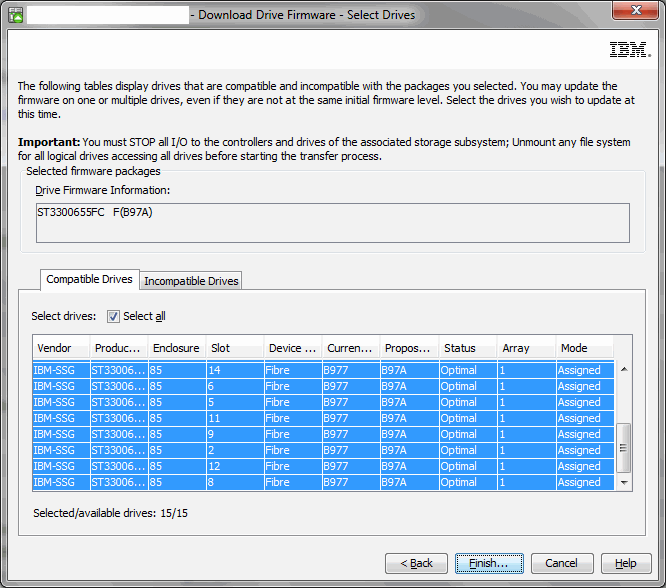Open the Compatible Drives tab
Viewport: 666px width, 588px height.
(89, 280)
